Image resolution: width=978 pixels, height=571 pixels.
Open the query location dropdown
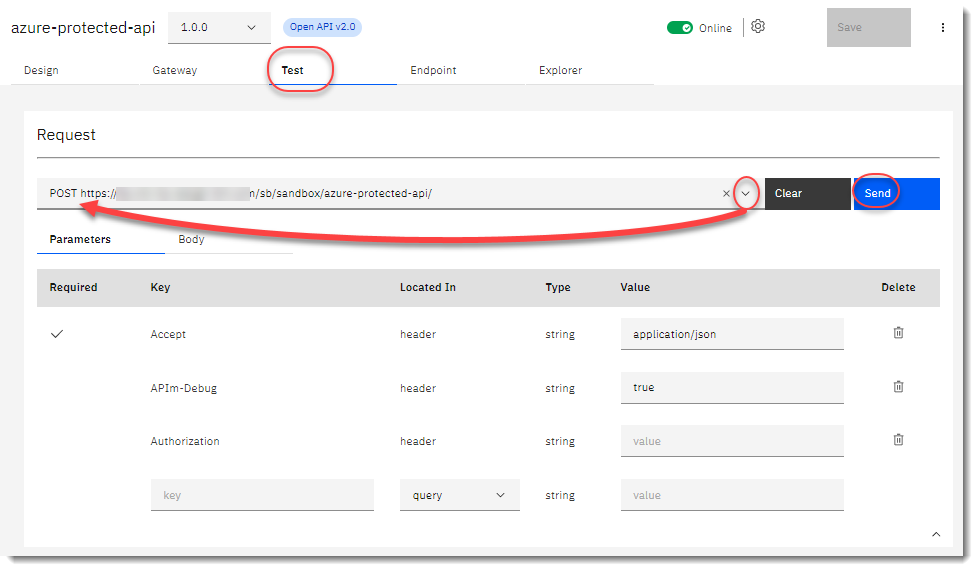(x=460, y=495)
